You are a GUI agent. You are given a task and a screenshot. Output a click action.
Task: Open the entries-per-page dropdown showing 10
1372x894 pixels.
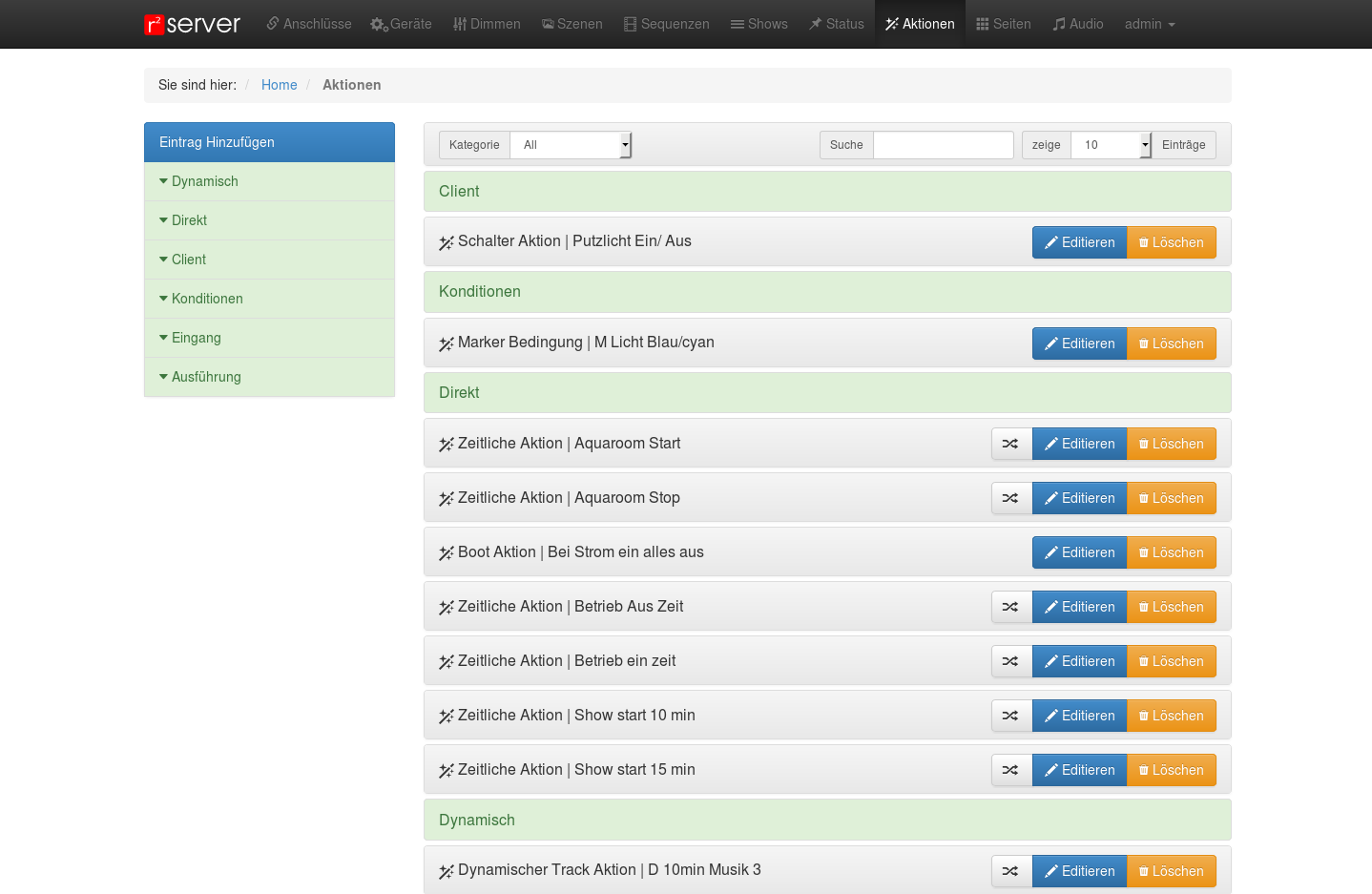[1111, 145]
